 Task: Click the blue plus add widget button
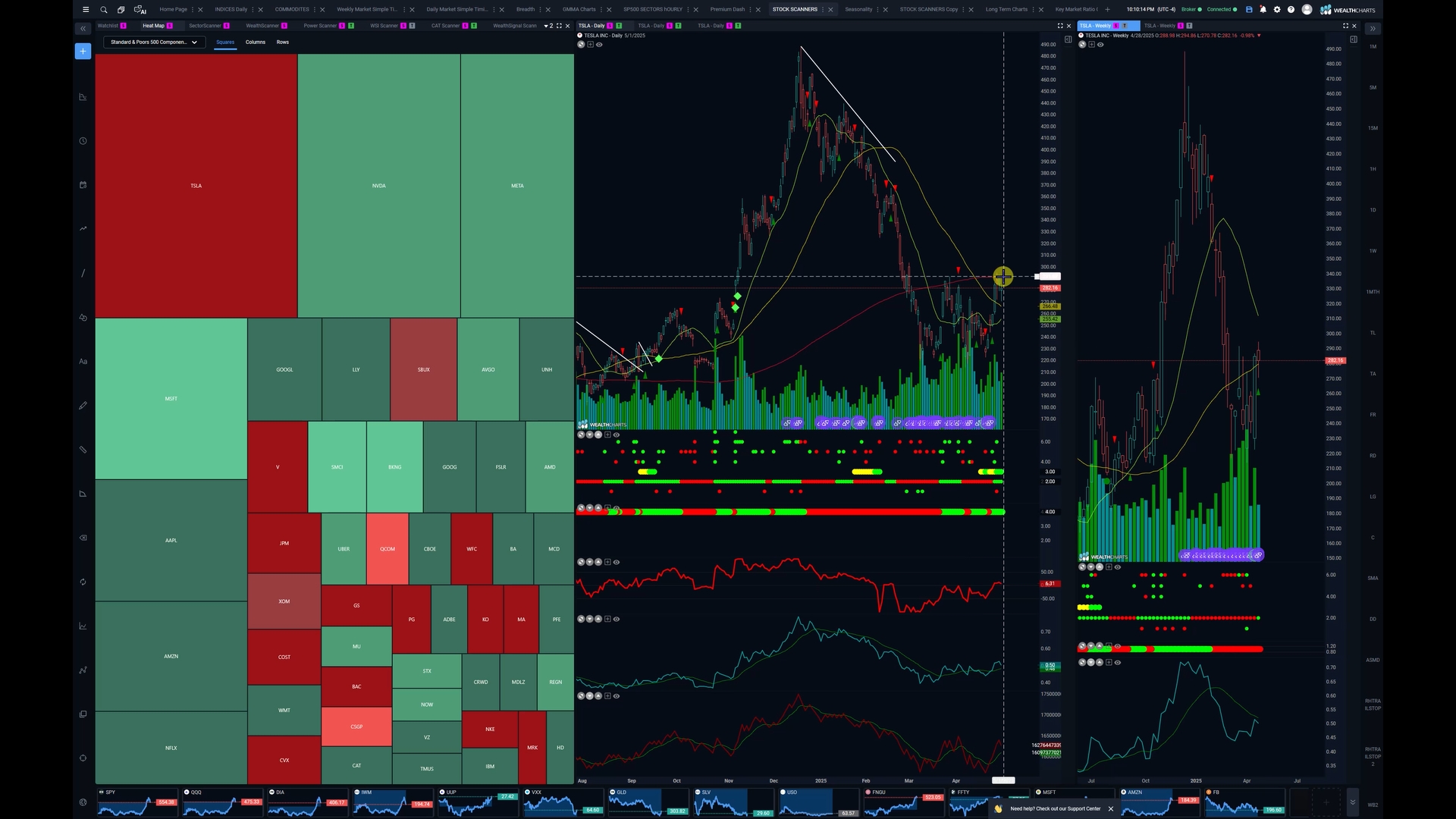[x=83, y=51]
